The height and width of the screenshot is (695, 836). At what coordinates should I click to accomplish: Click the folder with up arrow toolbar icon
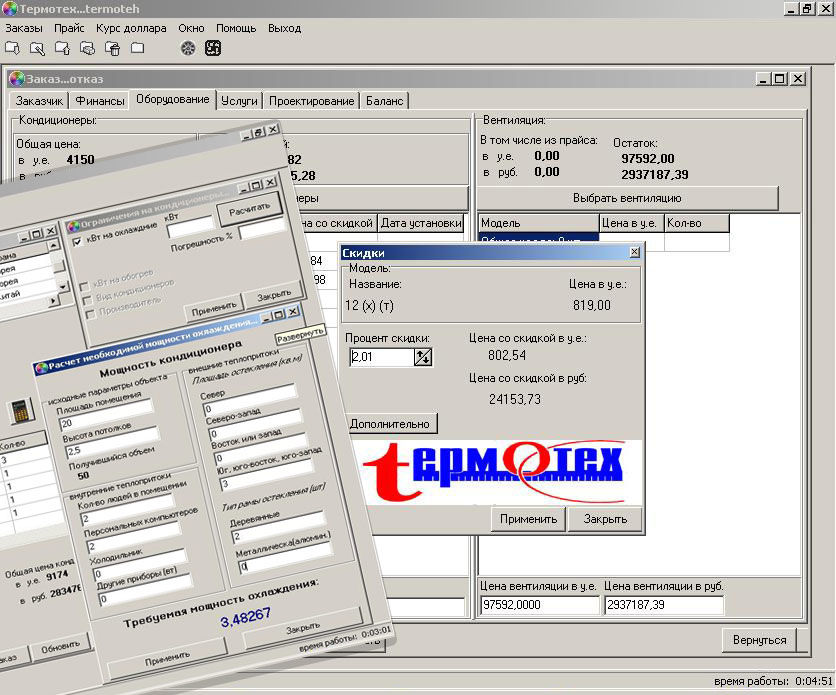point(62,49)
